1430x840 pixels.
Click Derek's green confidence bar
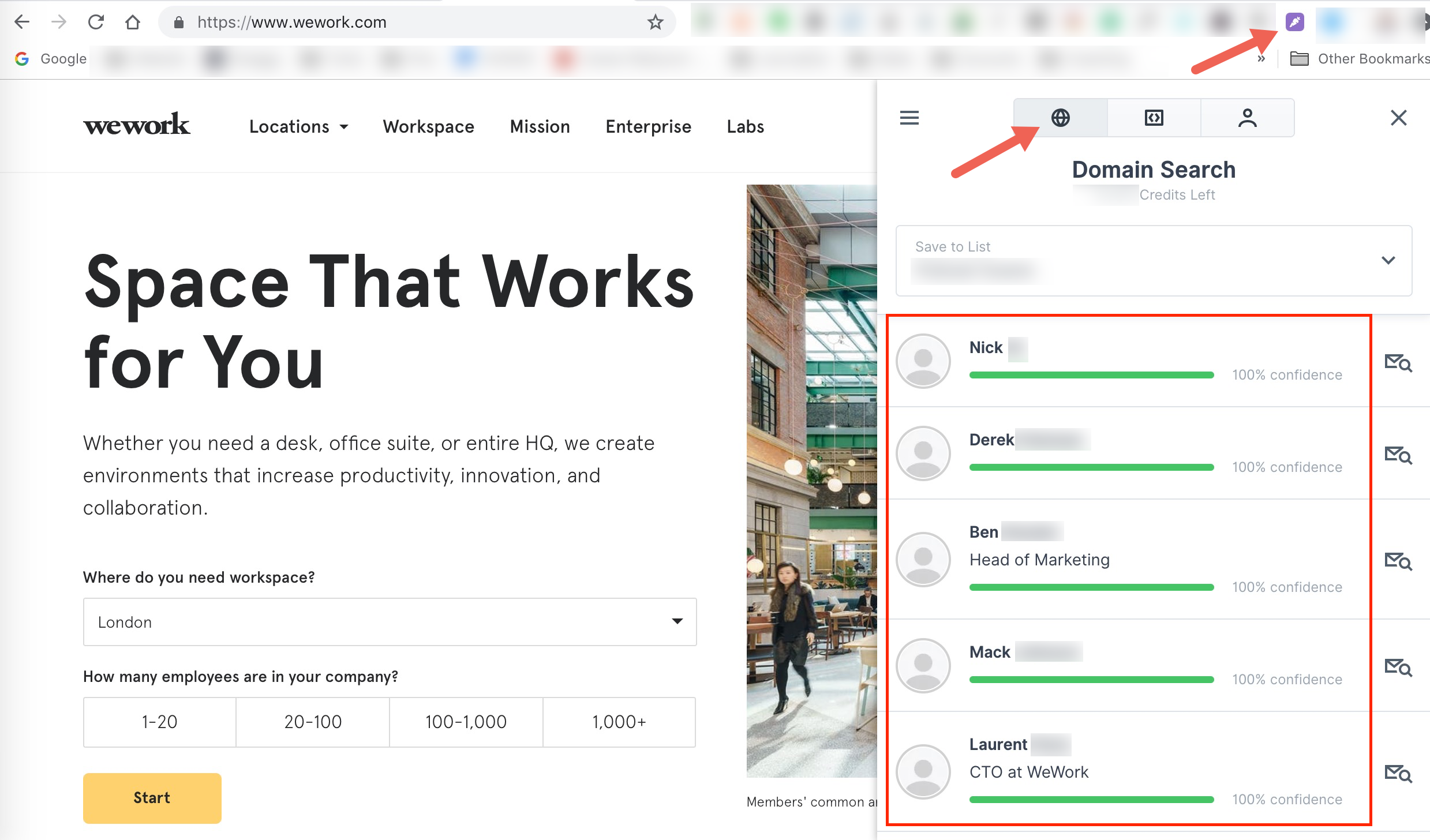[x=1091, y=467]
